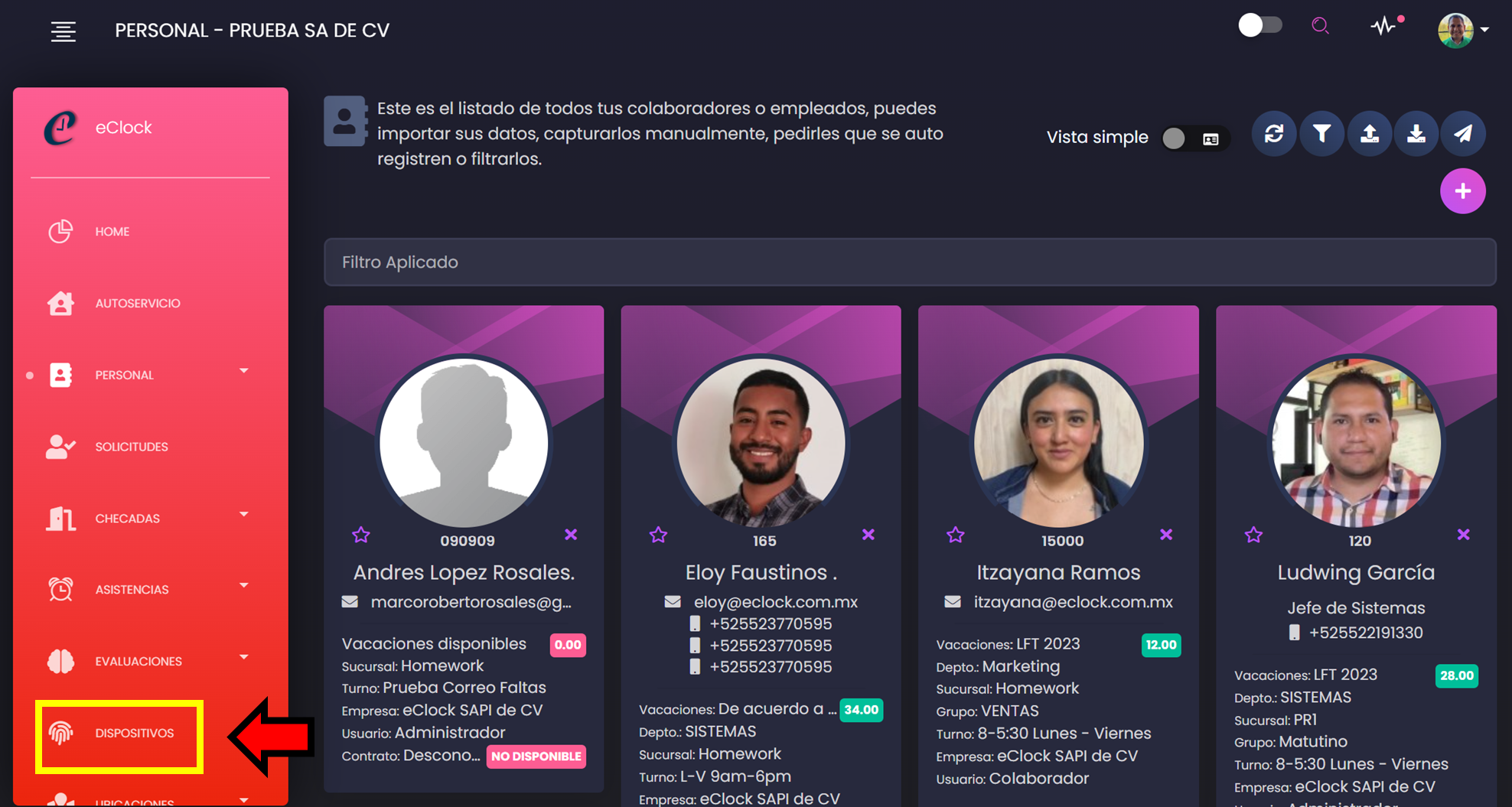The height and width of the screenshot is (807, 1512).
Task: Open Ludwing García's profile photo
Action: pyautogui.click(x=1356, y=442)
